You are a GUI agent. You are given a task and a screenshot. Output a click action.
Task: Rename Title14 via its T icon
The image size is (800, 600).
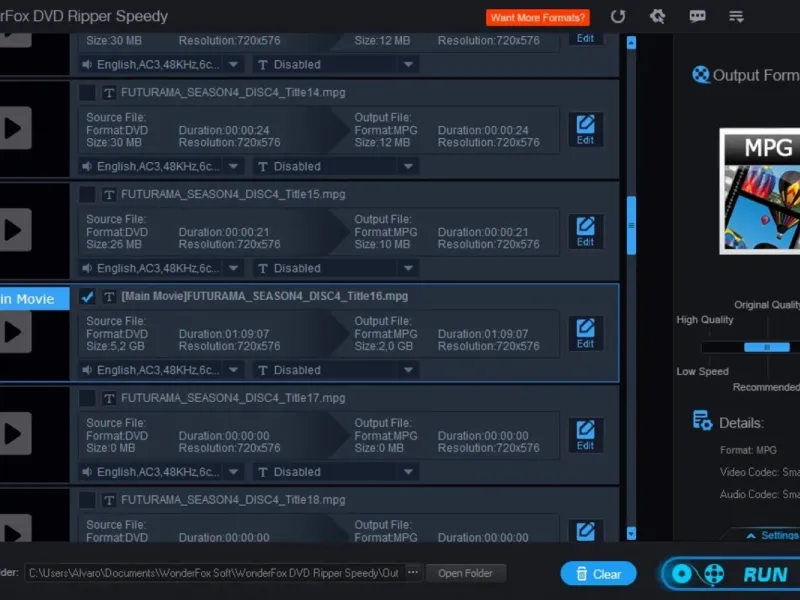pyautogui.click(x=109, y=93)
